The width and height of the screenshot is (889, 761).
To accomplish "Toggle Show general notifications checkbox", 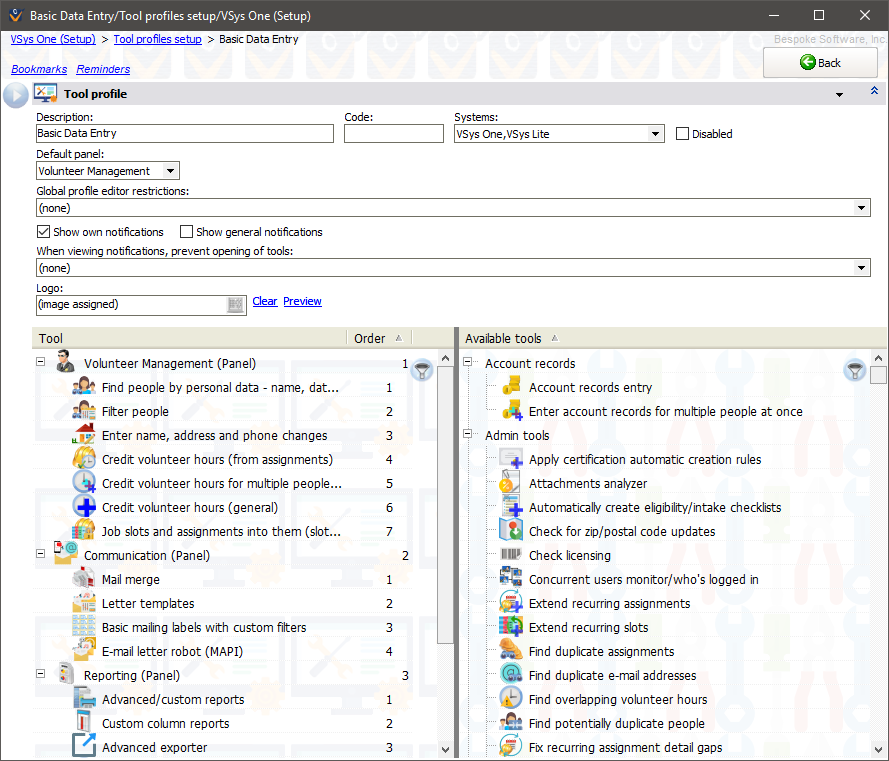I will click(x=186, y=232).
